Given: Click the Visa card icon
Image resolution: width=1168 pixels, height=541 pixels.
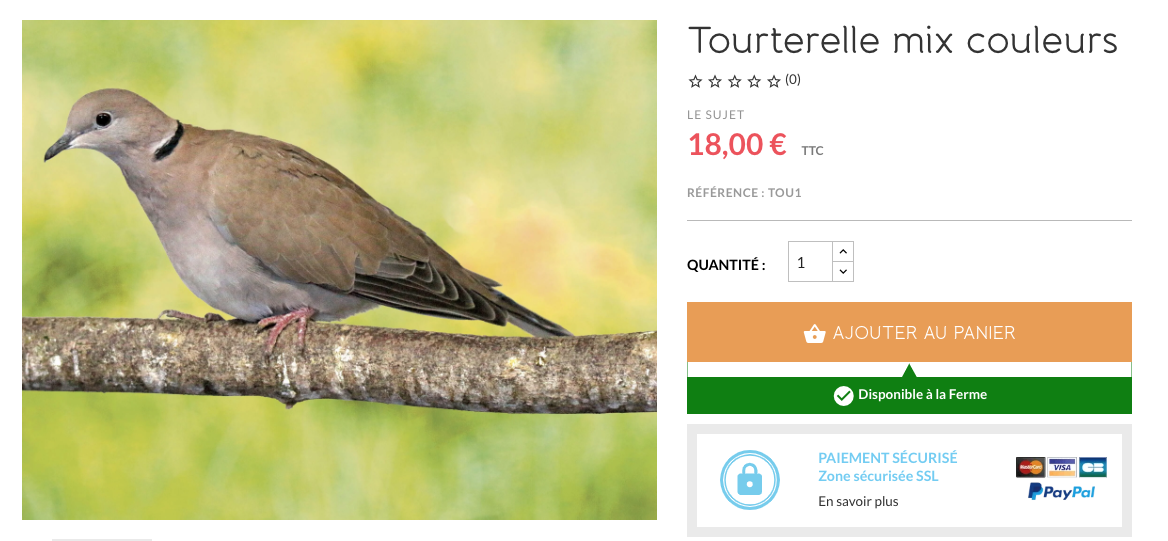Looking at the screenshot, I should [x=1061, y=467].
